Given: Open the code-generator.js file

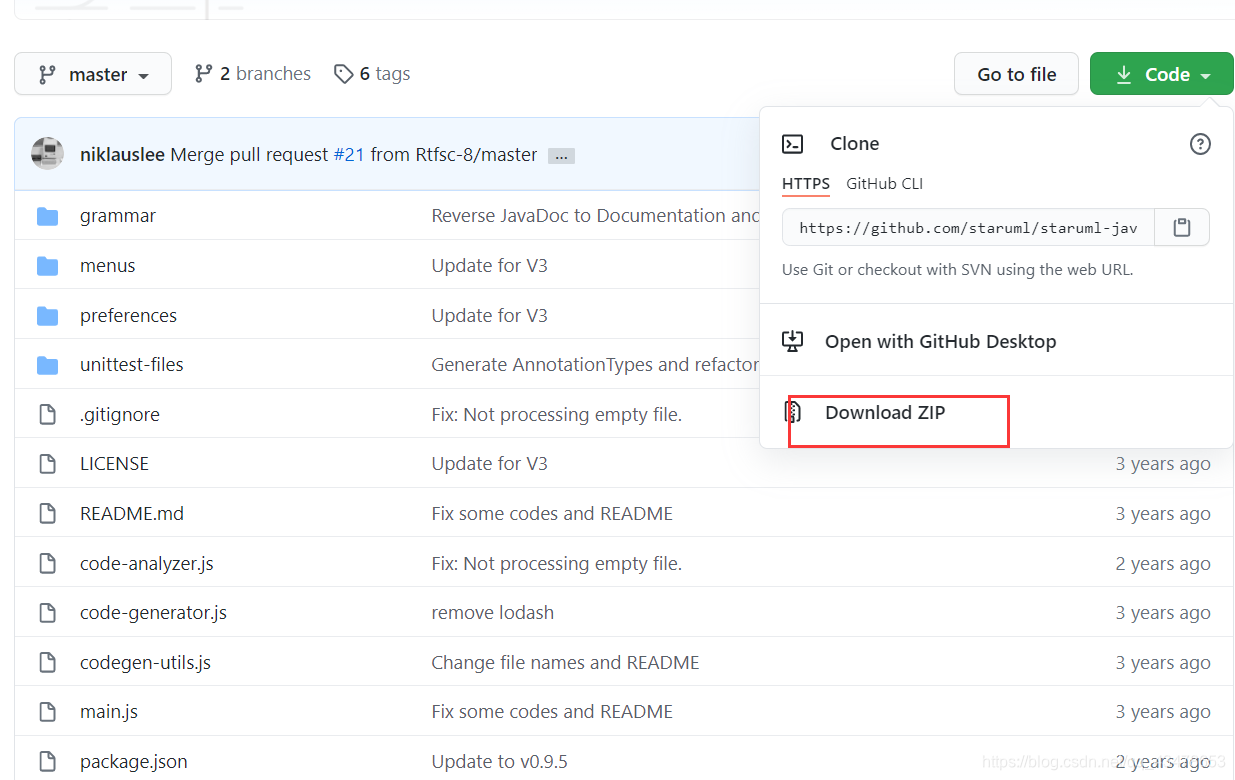Looking at the screenshot, I should coord(153,612).
